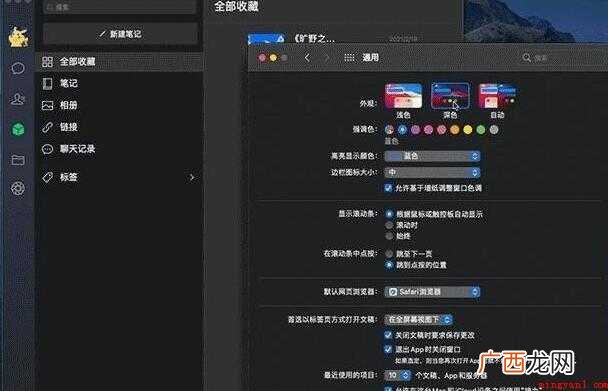Click the 通用 window title text

(x=370, y=58)
